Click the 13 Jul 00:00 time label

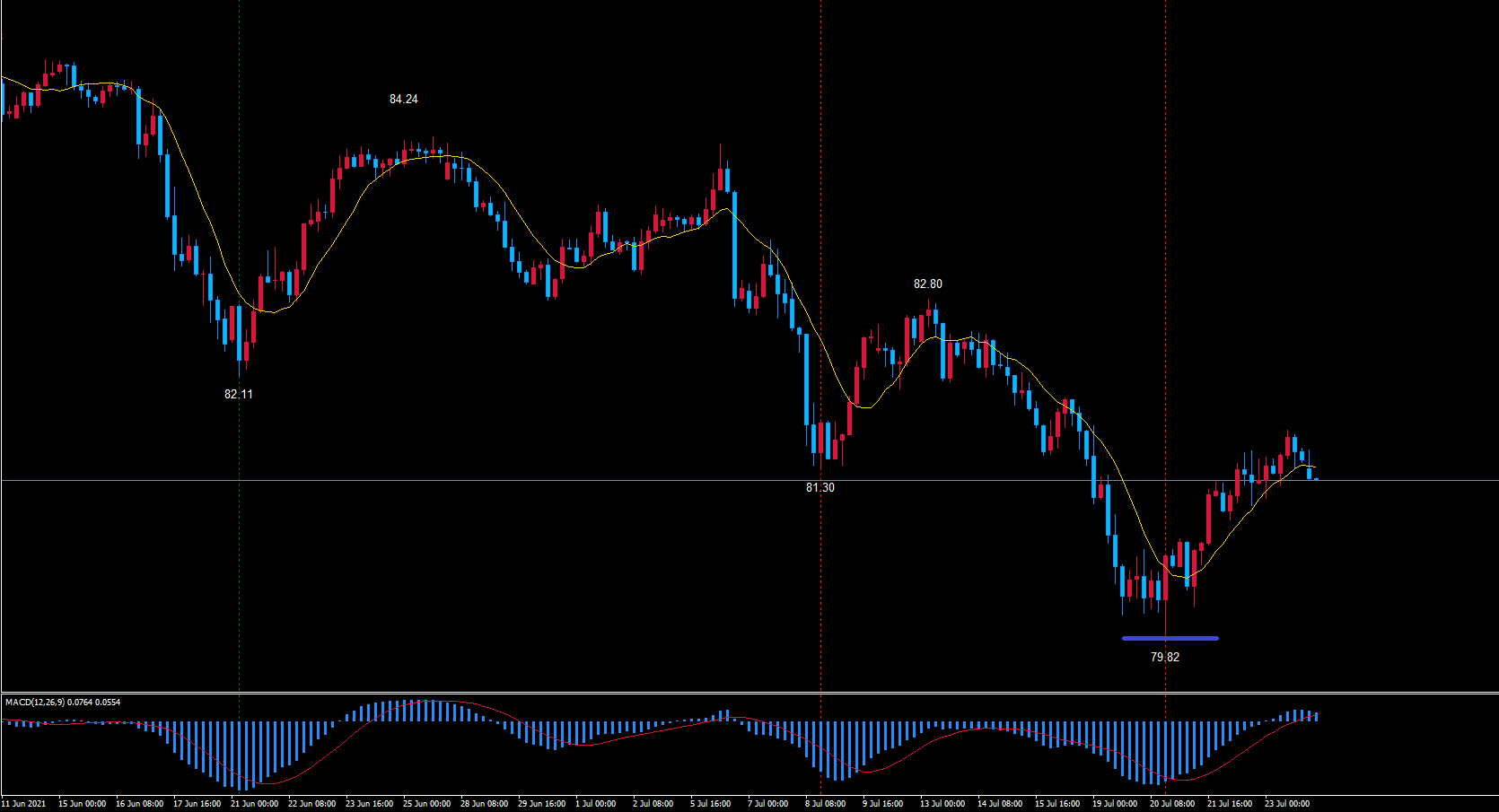[942, 804]
